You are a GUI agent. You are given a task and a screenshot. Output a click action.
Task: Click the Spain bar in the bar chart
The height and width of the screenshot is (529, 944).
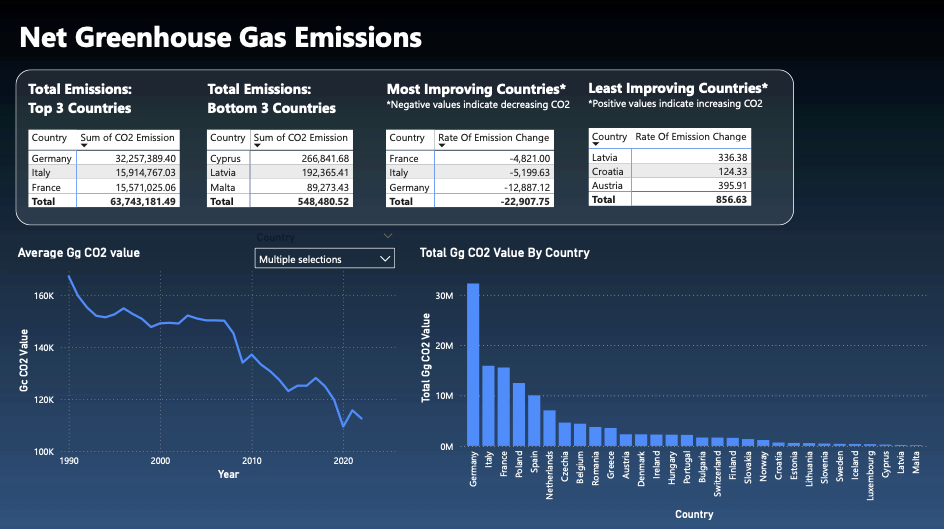point(533,421)
